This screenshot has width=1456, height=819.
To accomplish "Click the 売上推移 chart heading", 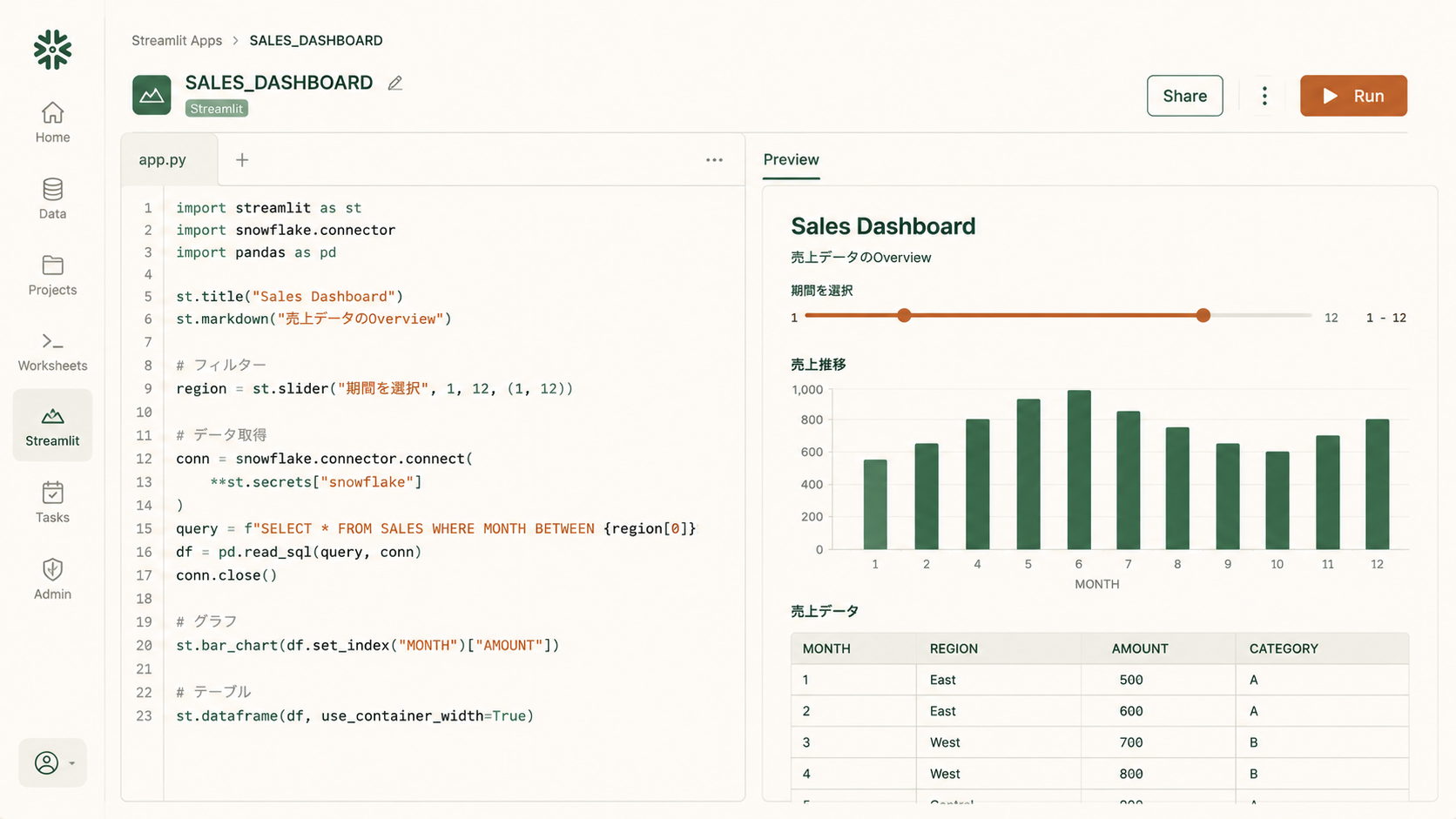I will (818, 365).
